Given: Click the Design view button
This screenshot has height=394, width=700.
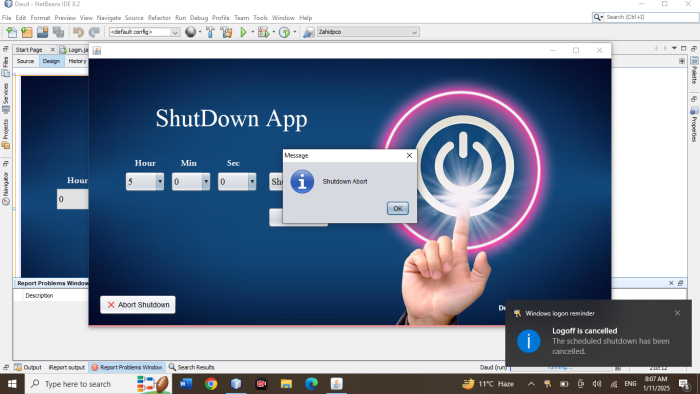Looking at the screenshot, I should tap(51, 61).
